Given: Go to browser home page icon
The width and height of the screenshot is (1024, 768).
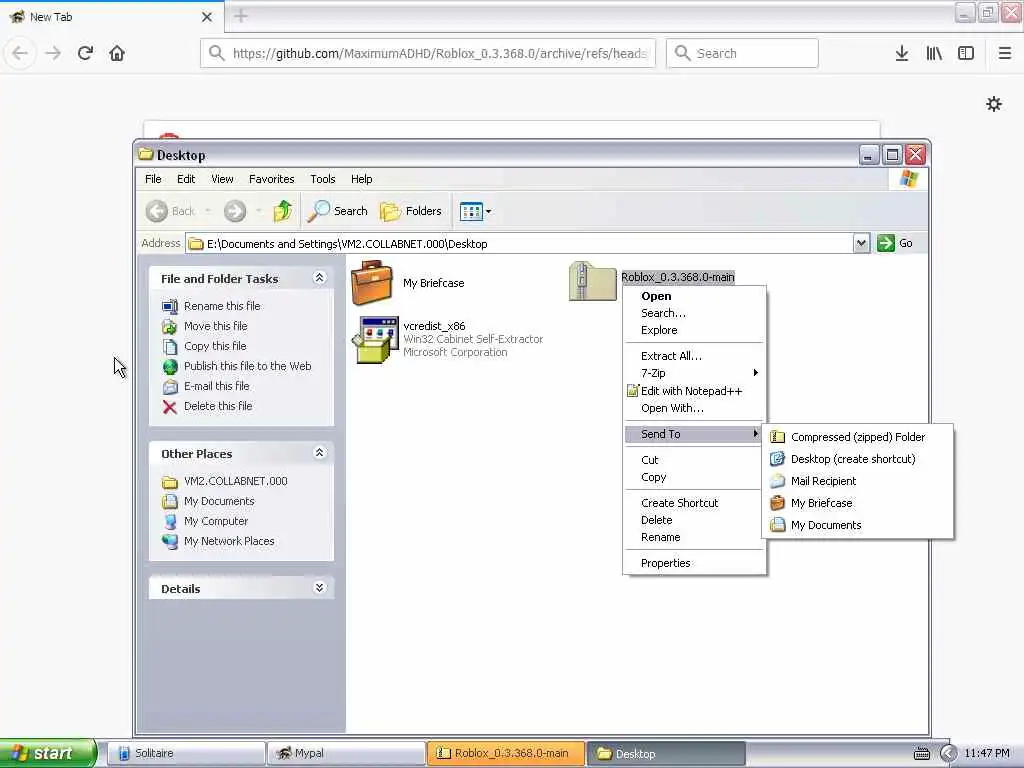Looking at the screenshot, I should (117, 53).
